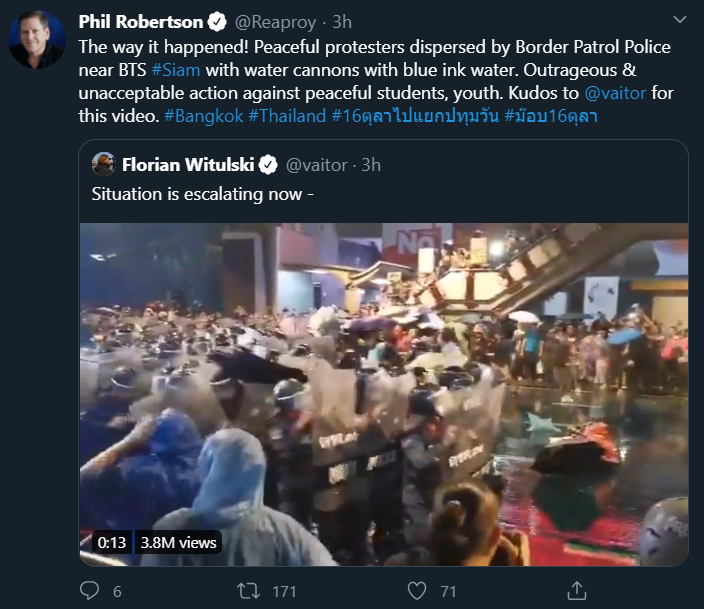Click the Phil Robertson display name

tap(142, 21)
